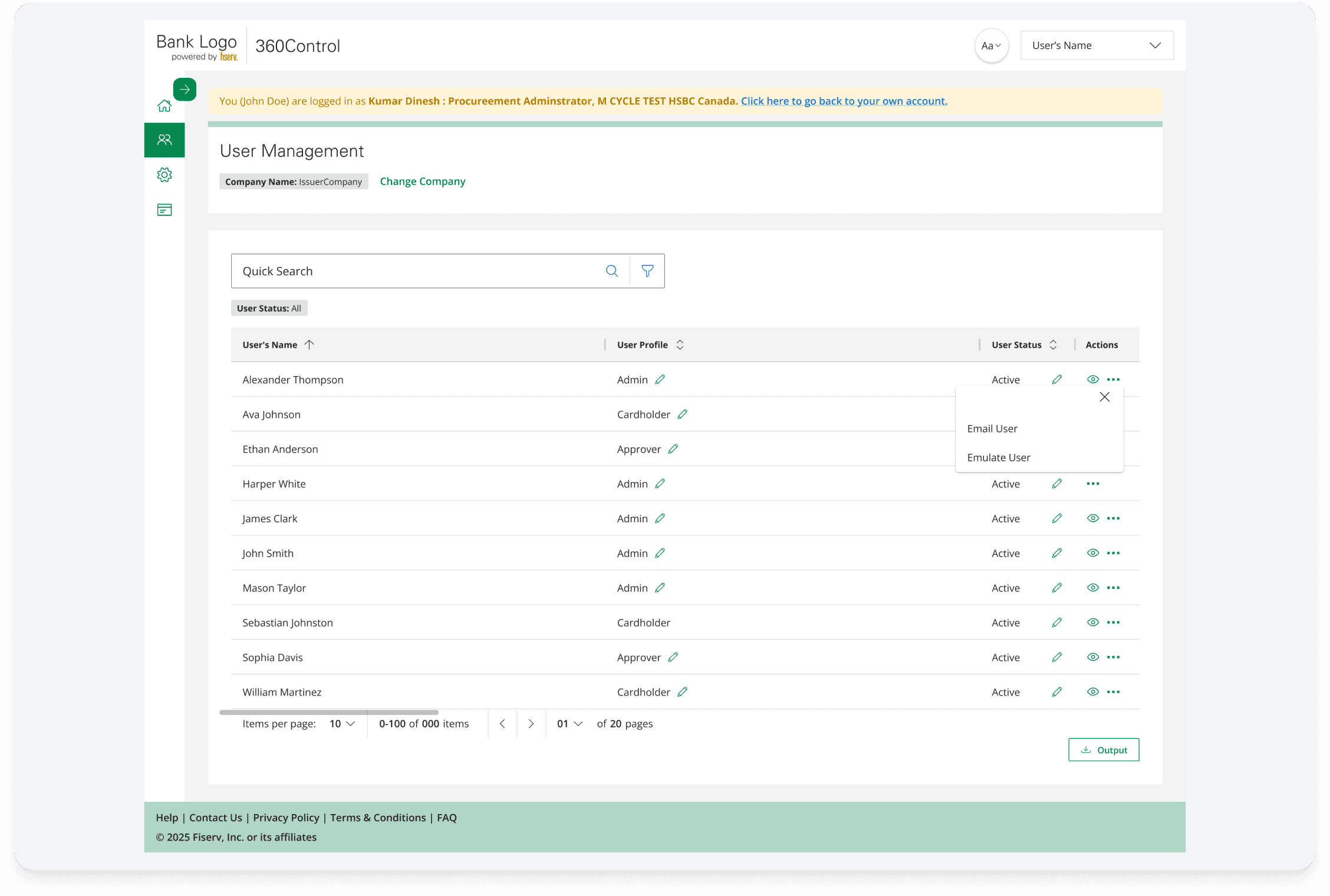View John Smith's details eye icon
This screenshot has width=1330, height=896.
[x=1092, y=554]
